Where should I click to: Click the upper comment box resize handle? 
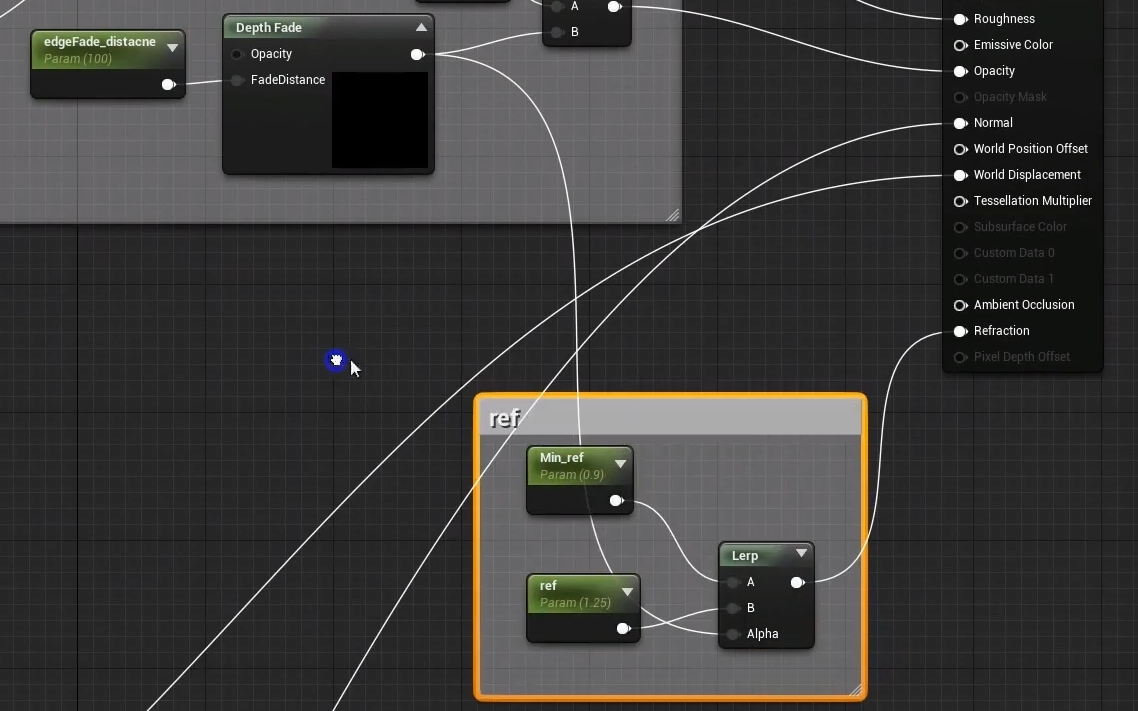pos(673,215)
